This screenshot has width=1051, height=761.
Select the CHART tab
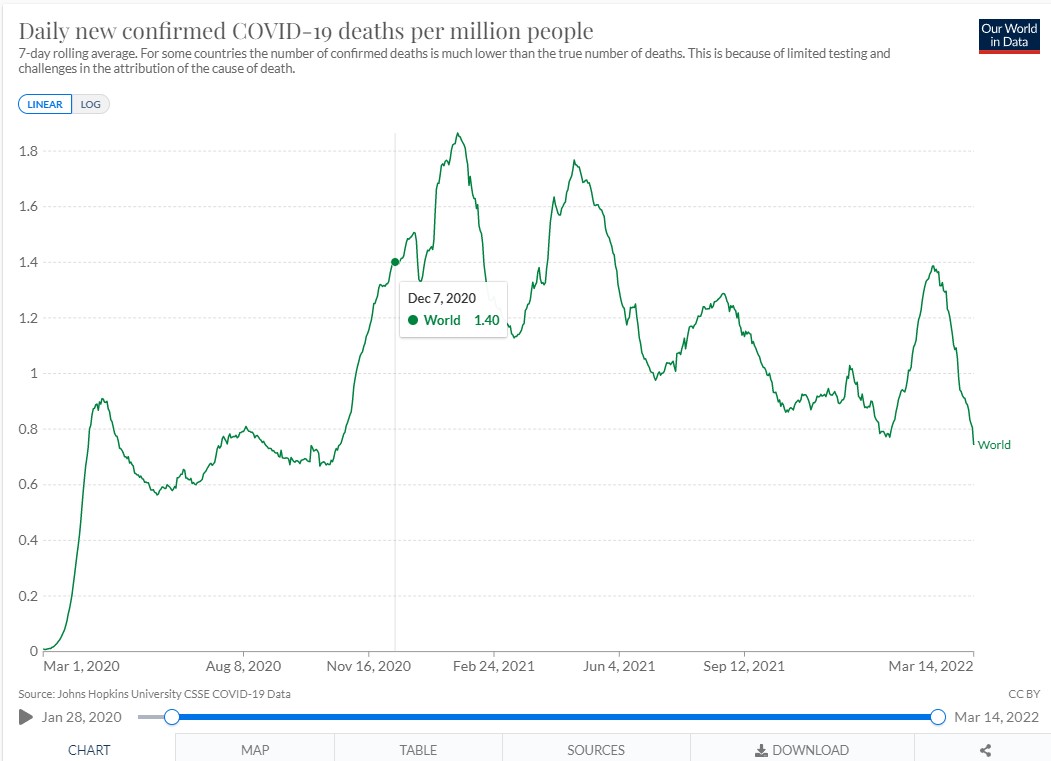click(x=89, y=750)
